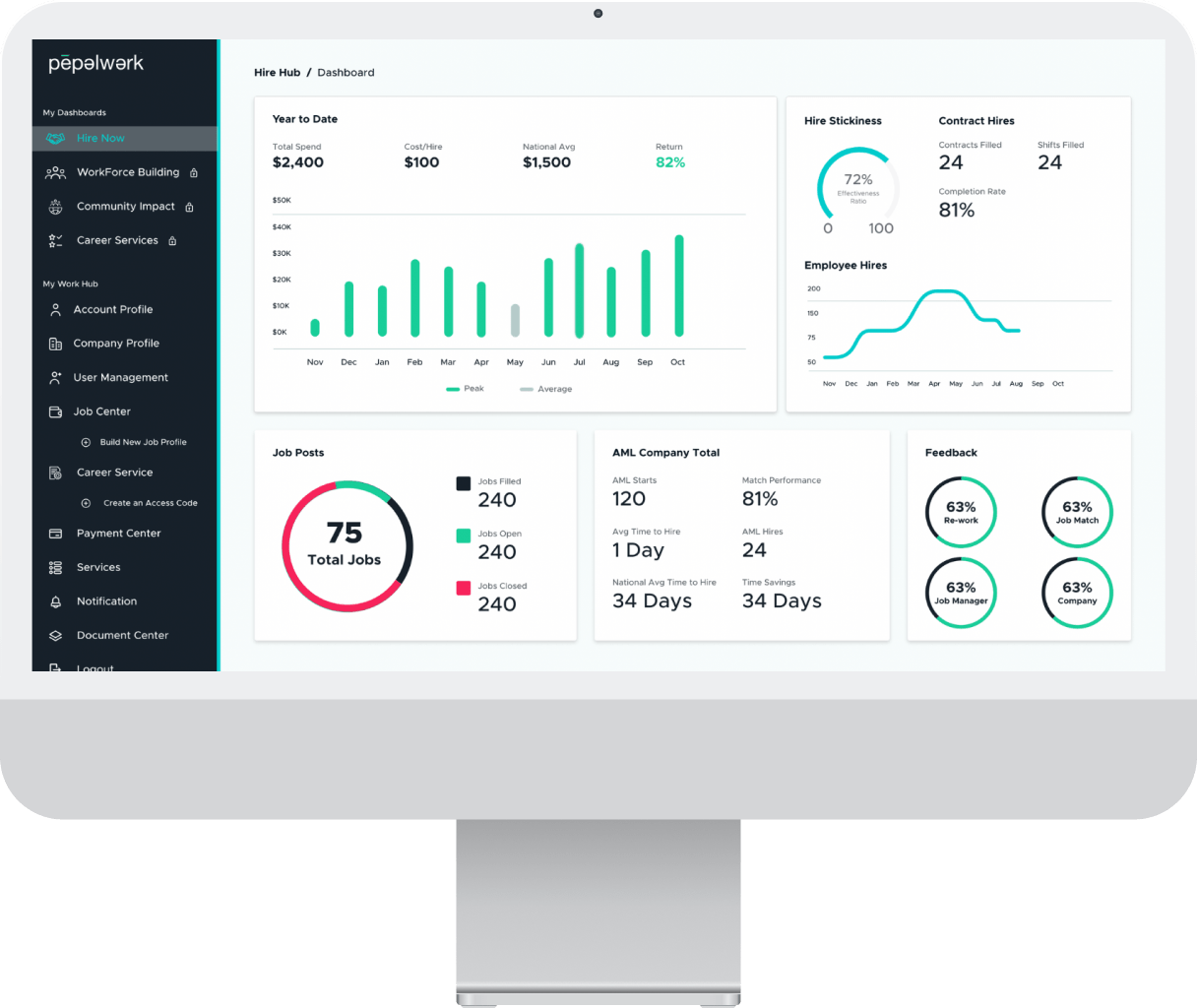This screenshot has width=1197, height=1008.
Task: Click plus icon for Create an Access Code
Action: 86,503
